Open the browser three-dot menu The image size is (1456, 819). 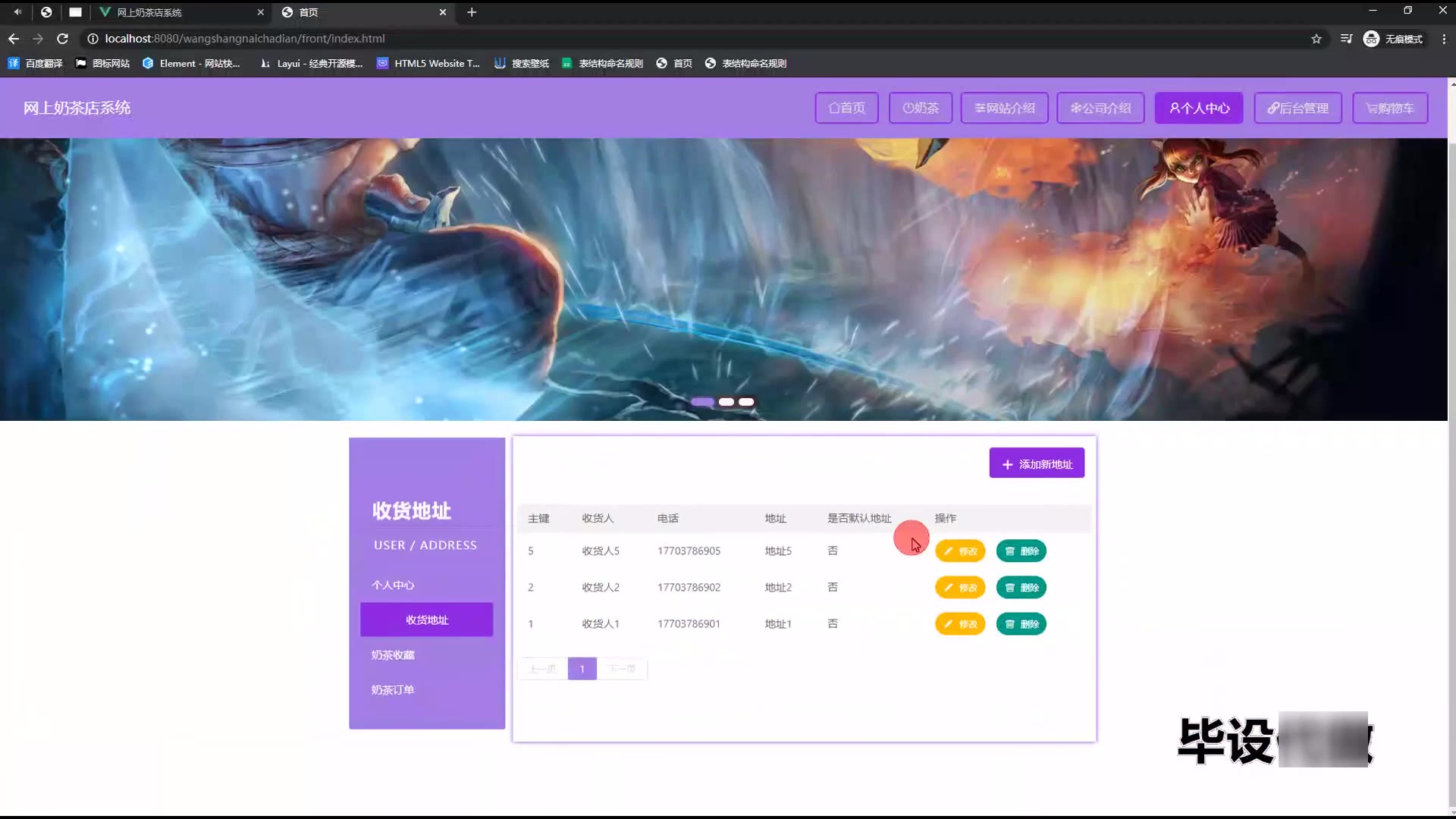(x=1443, y=39)
